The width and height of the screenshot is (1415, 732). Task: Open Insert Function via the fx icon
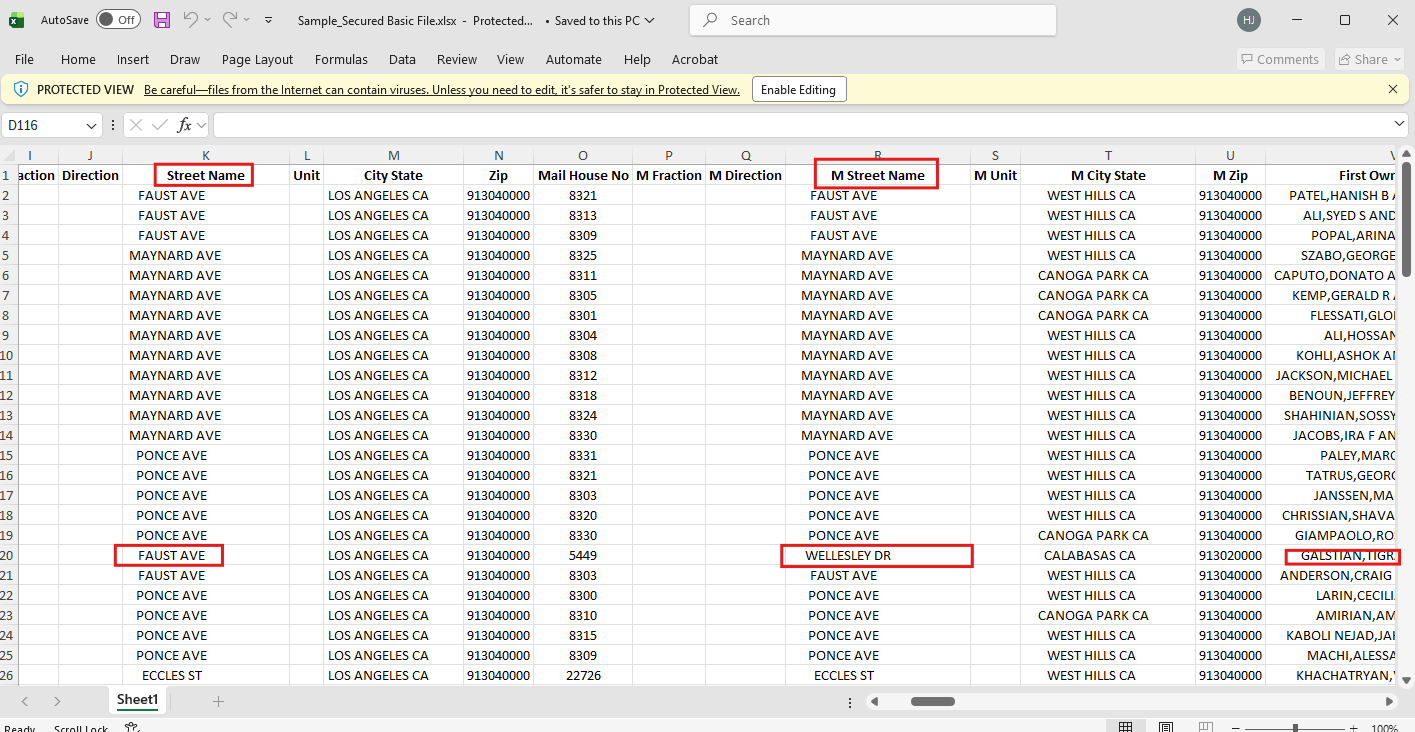coord(184,125)
